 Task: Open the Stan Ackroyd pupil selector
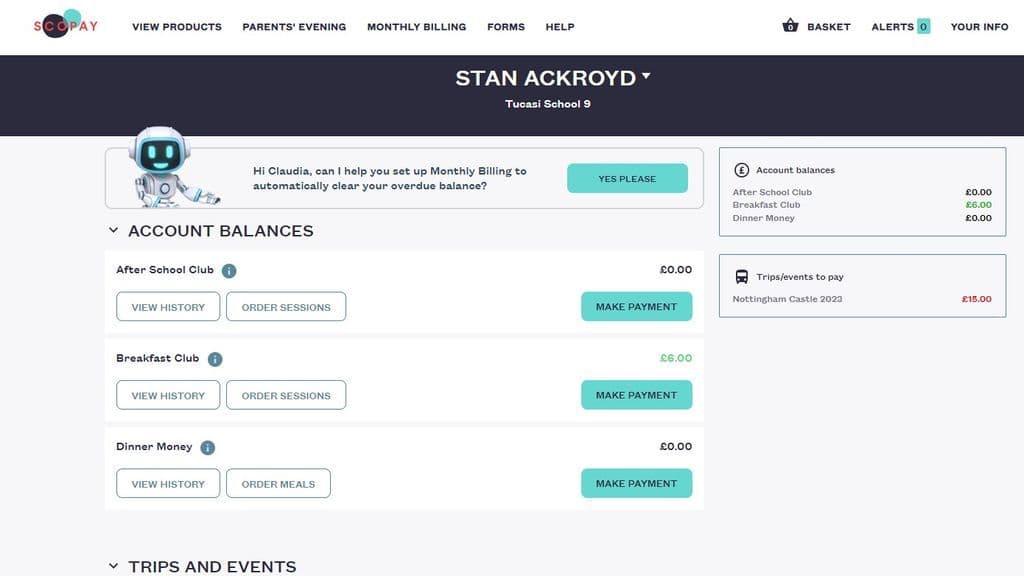[553, 76]
